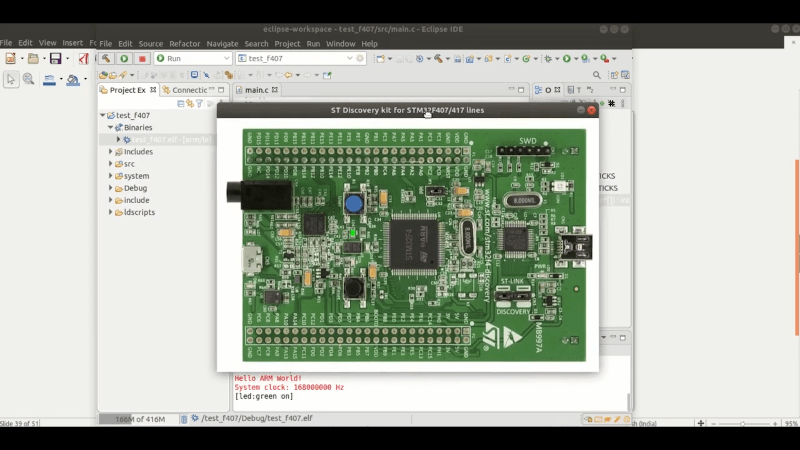The width and height of the screenshot is (800, 450).
Task: Click Collapse All in Project Explorer
Action: 180,103
